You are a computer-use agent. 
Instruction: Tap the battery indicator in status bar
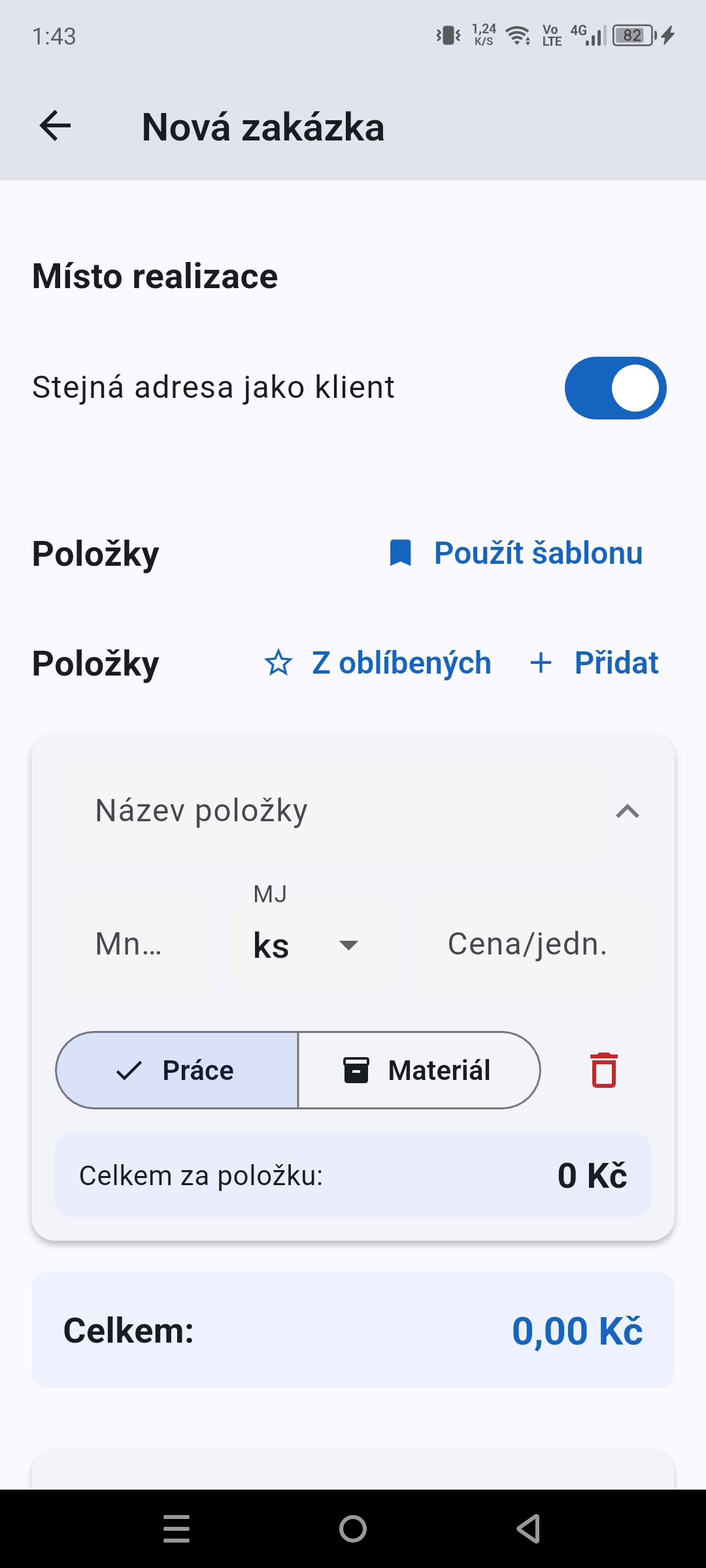tap(634, 36)
